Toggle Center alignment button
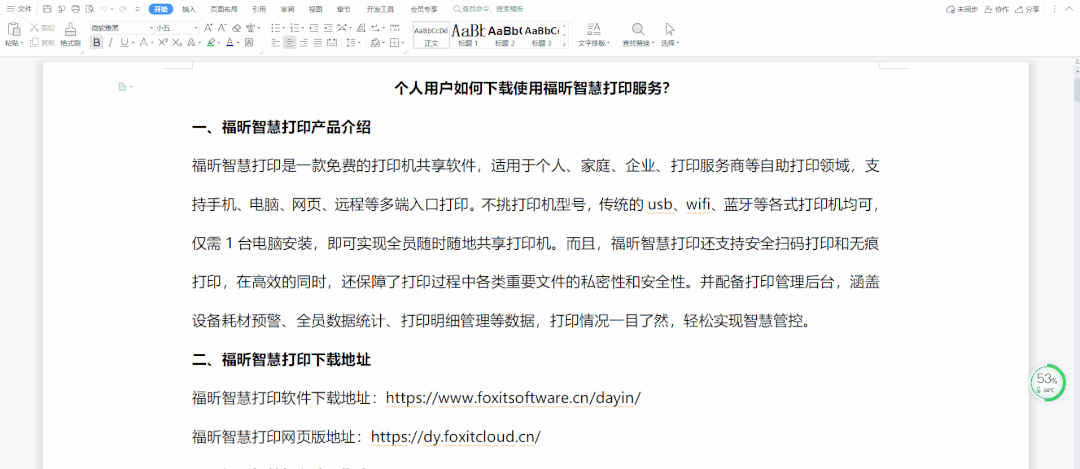Viewport: 1080px width, 469px height. 289,42
